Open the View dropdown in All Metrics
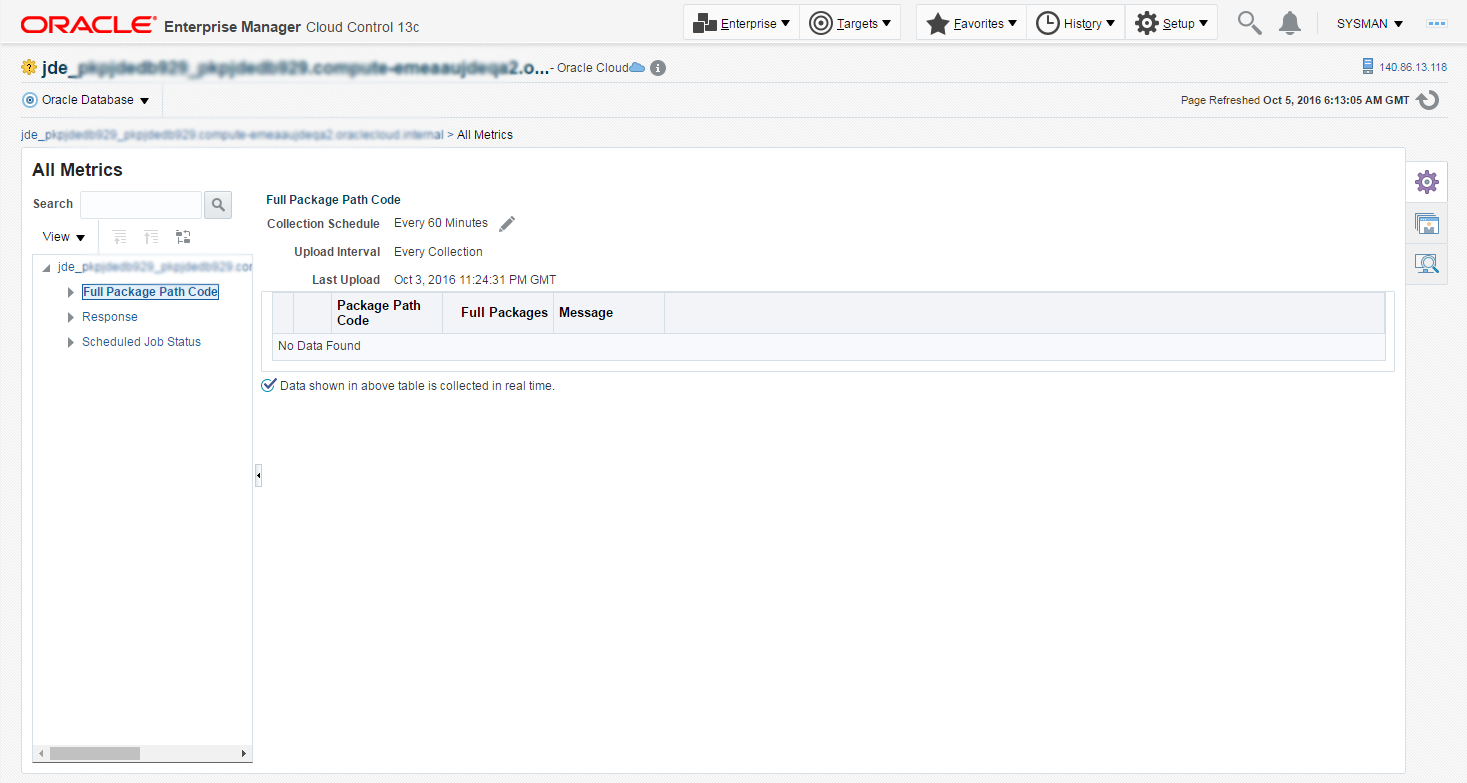The height and width of the screenshot is (783, 1467). click(64, 237)
